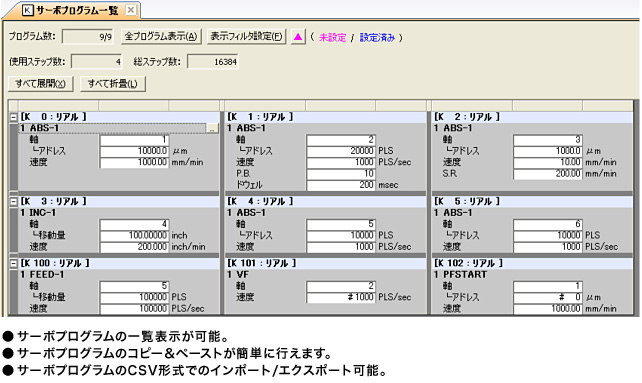Viewport: 642px width, 383px height.
Task: Close the サーボプログラム一覧 tab
Action: [x=131, y=10]
